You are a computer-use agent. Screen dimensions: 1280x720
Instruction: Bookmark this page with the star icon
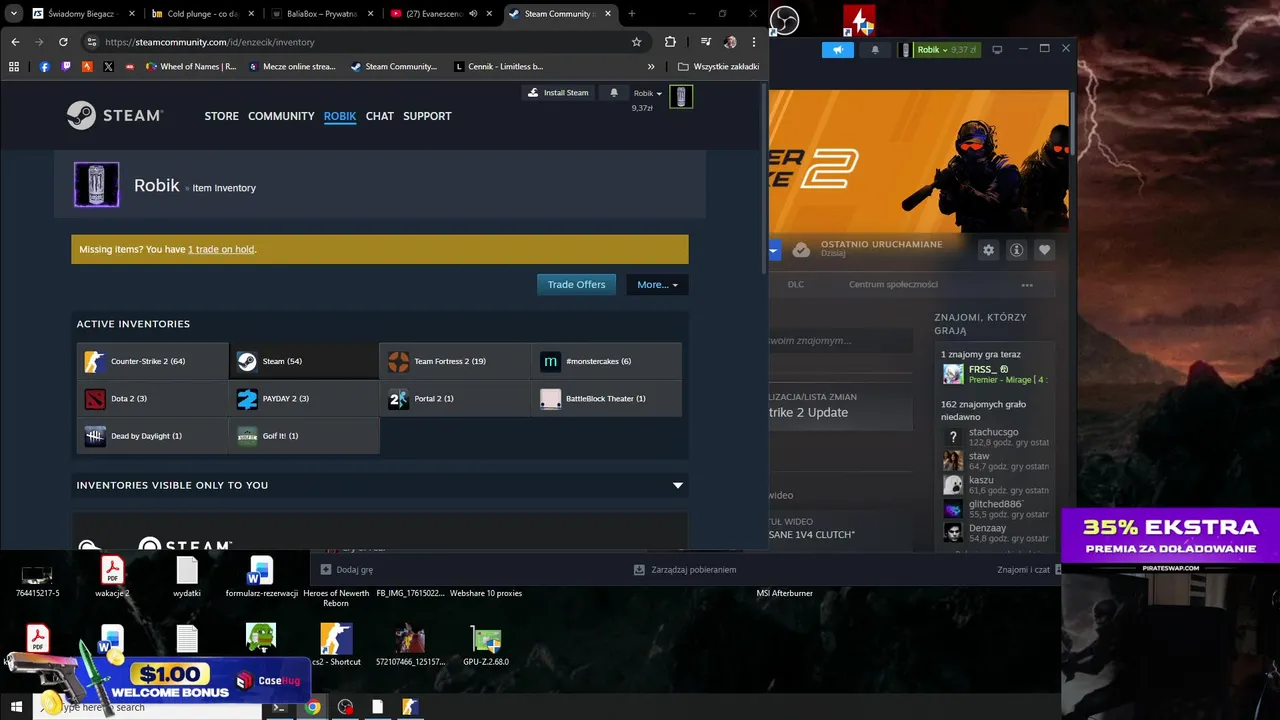[x=636, y=42]
